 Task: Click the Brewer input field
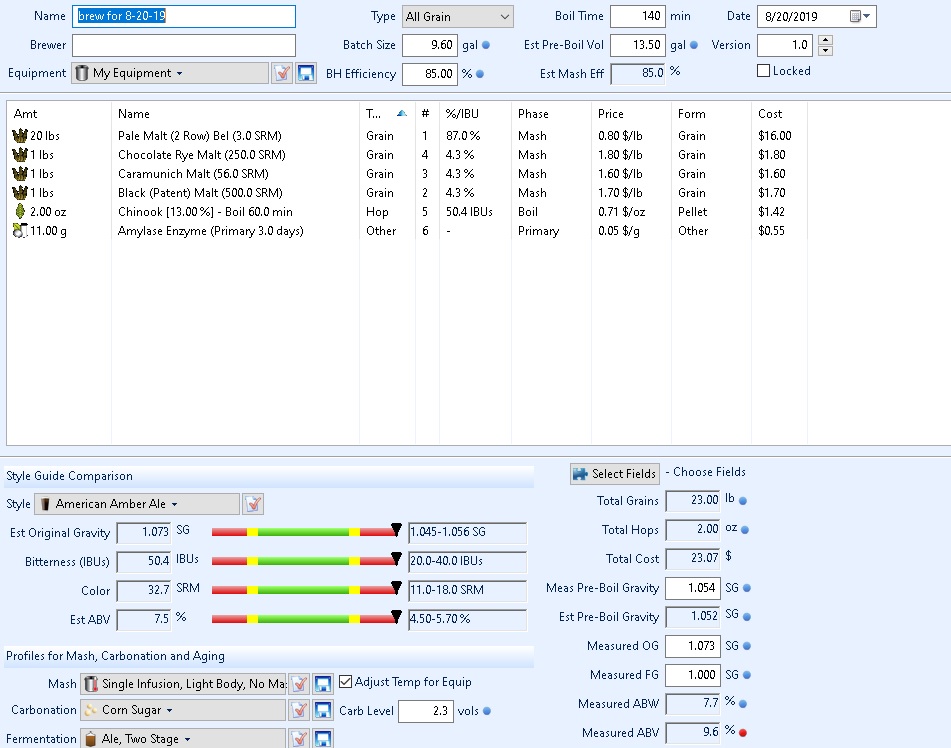pos(184,45)
